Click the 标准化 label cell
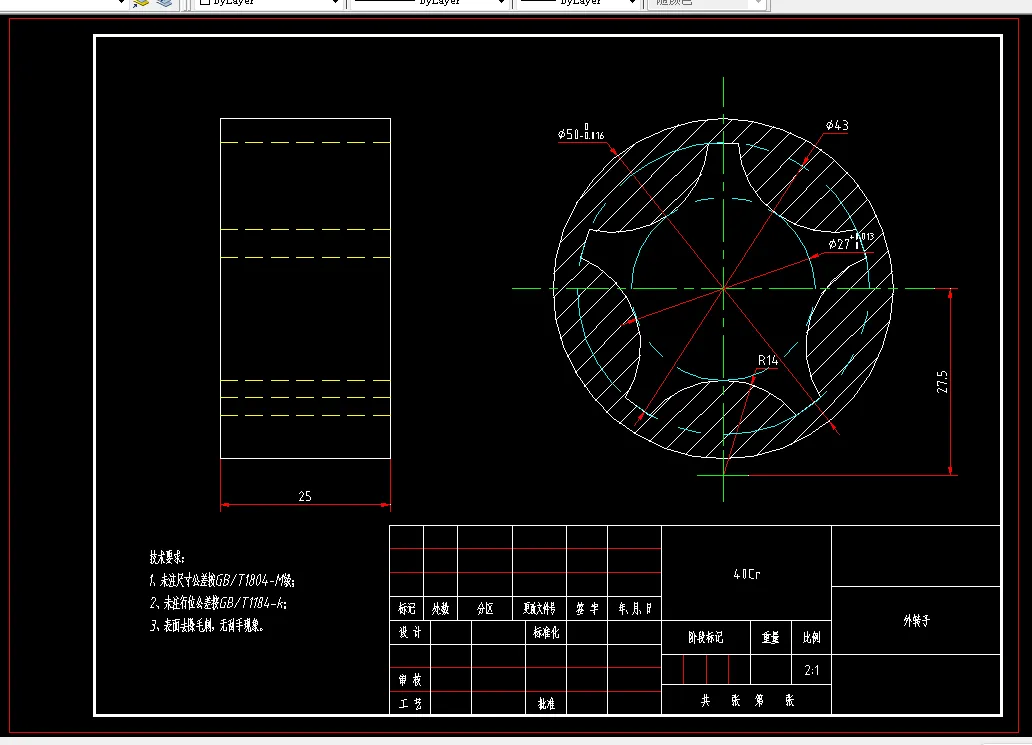 (546, 632)
